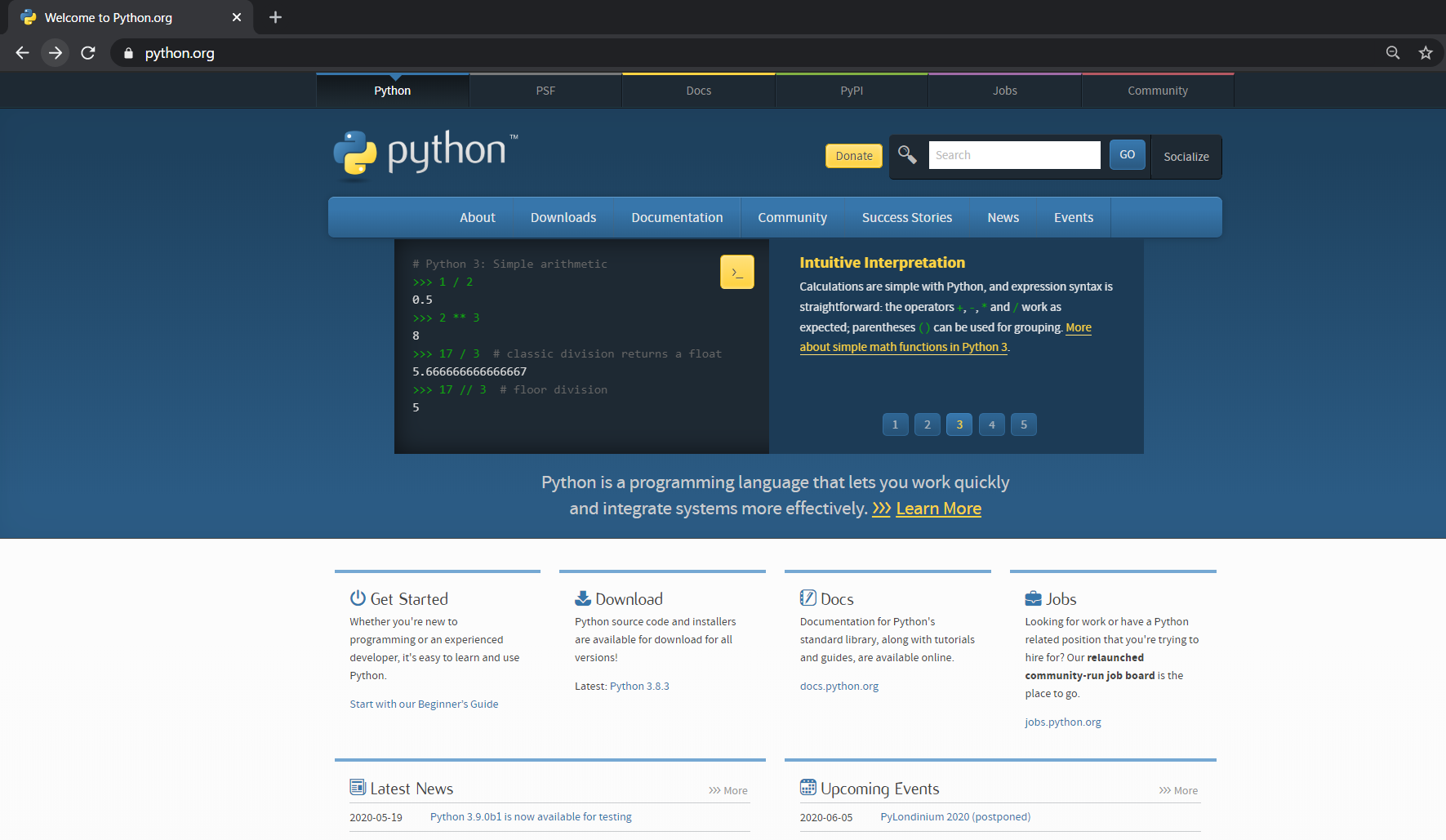Click inside the Search input field
Viewport: 1446px width, 840px height.
pos(1014,154)
